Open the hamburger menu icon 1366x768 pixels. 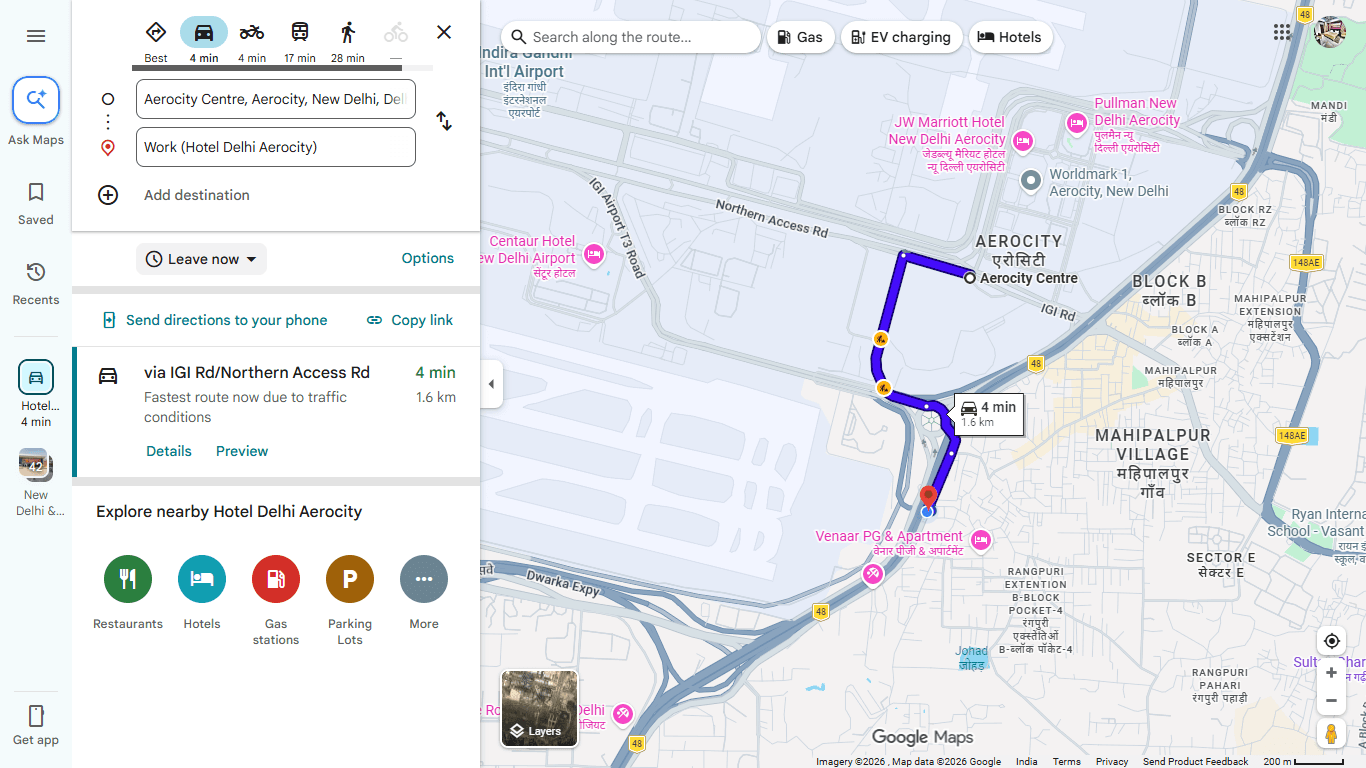(x=36, y=36)
